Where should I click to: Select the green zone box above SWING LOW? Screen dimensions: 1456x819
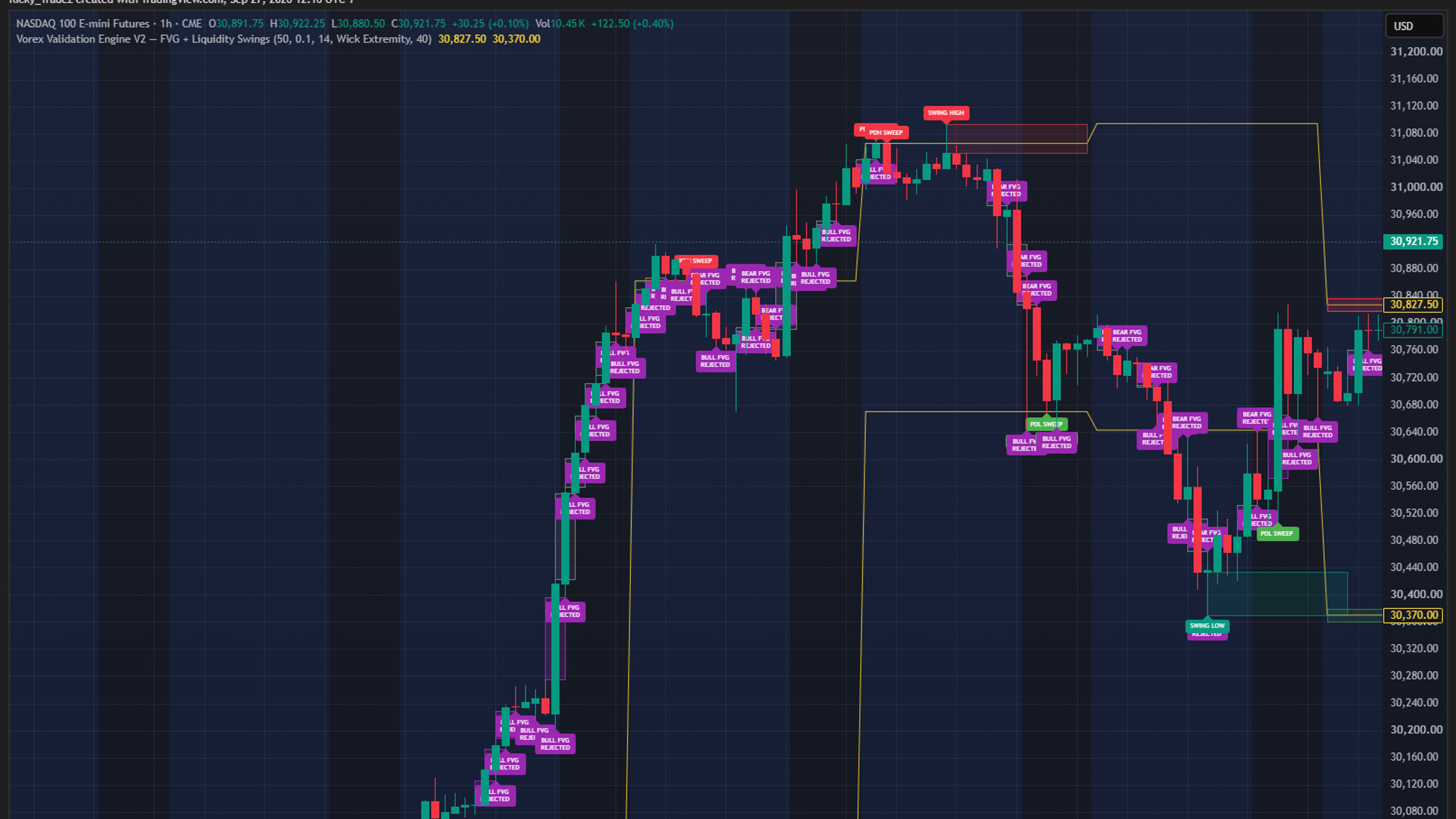point(1277,594)
